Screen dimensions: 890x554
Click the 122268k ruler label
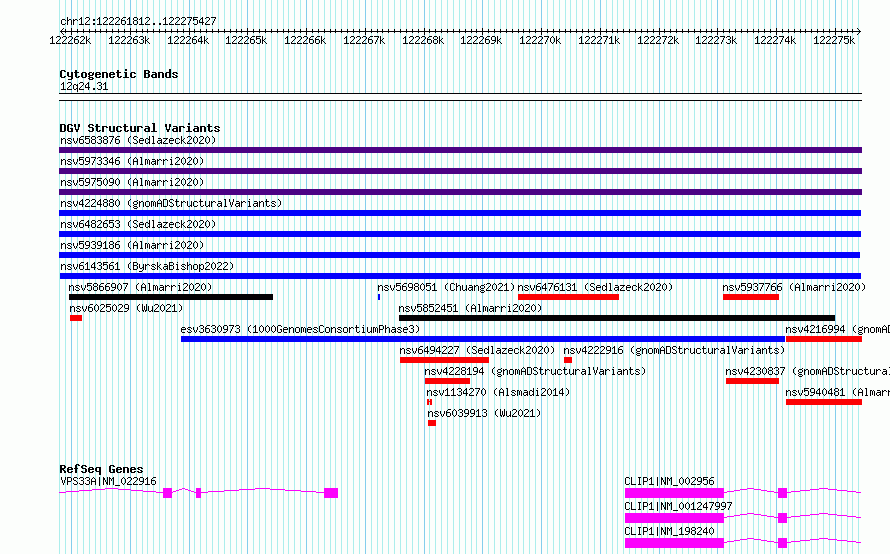(423, 40)
